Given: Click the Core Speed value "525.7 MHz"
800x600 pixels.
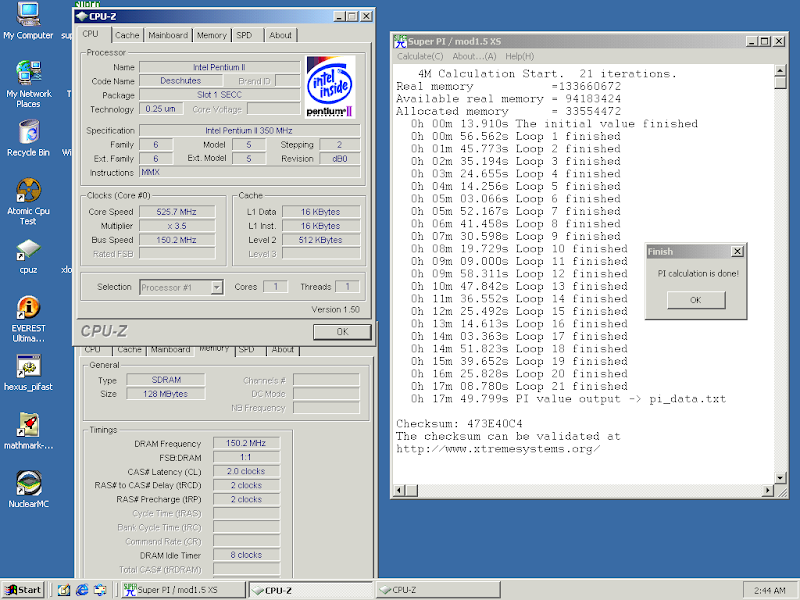Looking at the screenshot, I should coord(177,212).
